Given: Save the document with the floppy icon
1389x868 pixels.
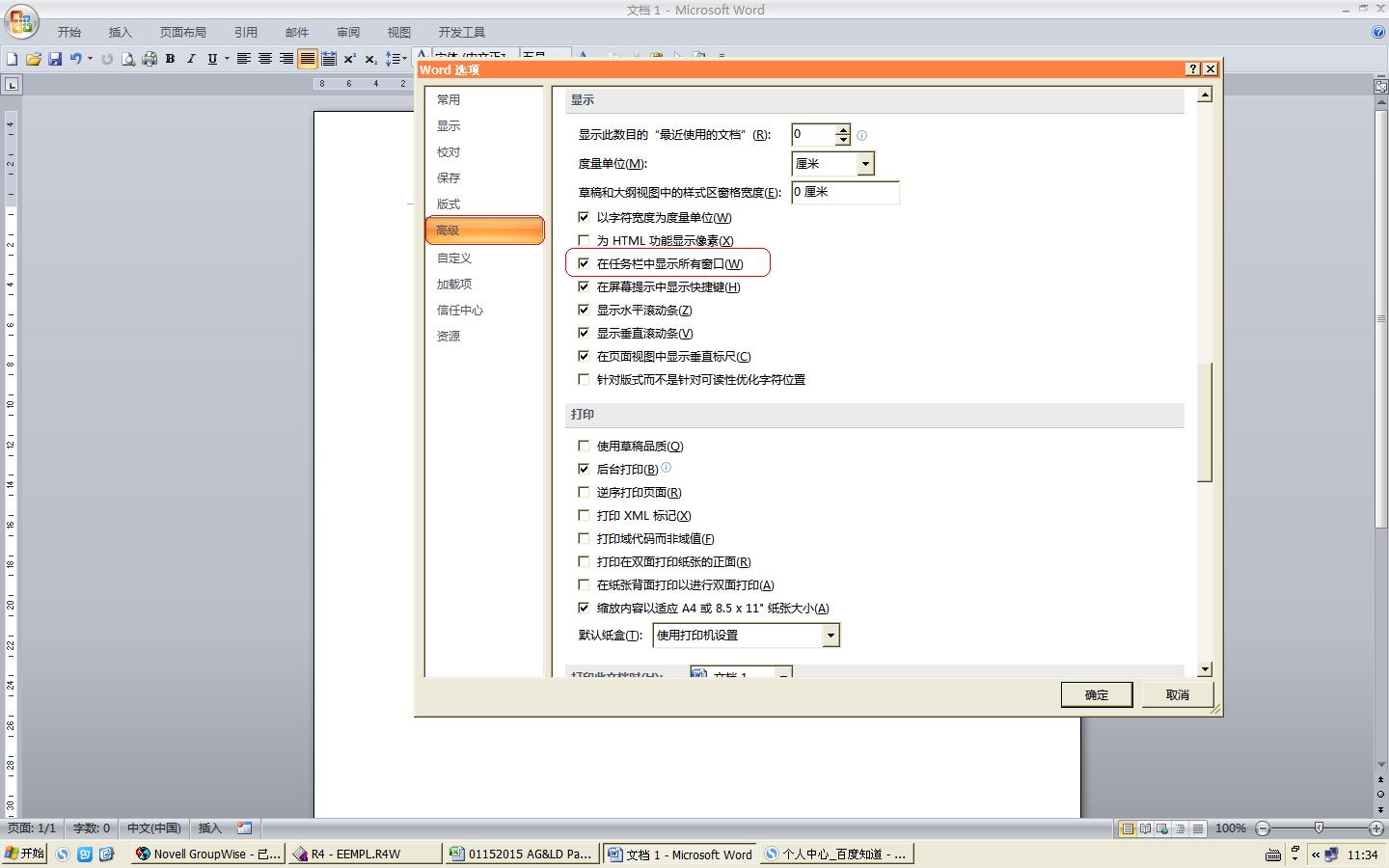Looking at the screenshot, I should [x=55, y=59].
